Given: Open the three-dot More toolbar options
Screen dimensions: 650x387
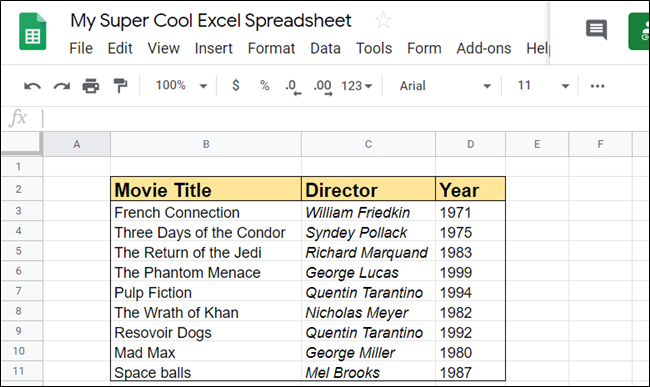Looking at the screenshot, I should pyautogui.click(x=597, y=86).
